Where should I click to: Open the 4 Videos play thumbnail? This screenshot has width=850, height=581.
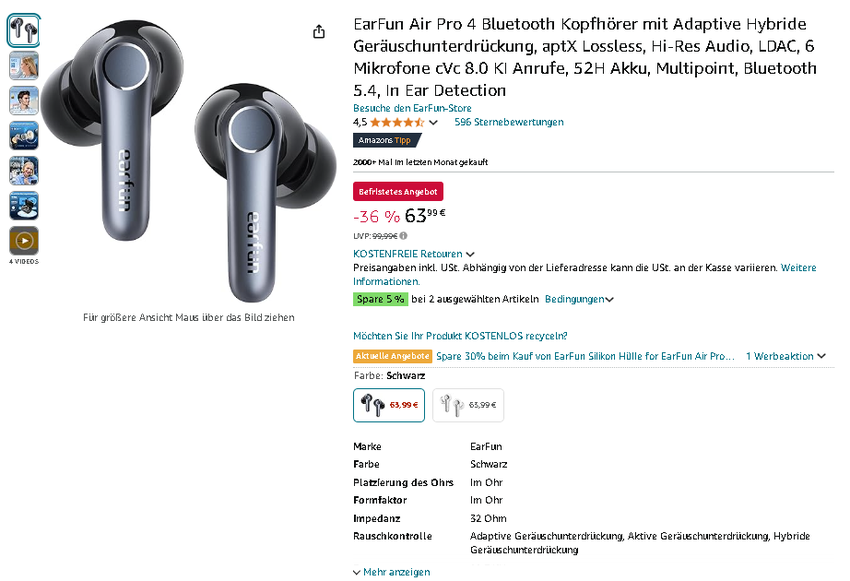click(24, 240)
